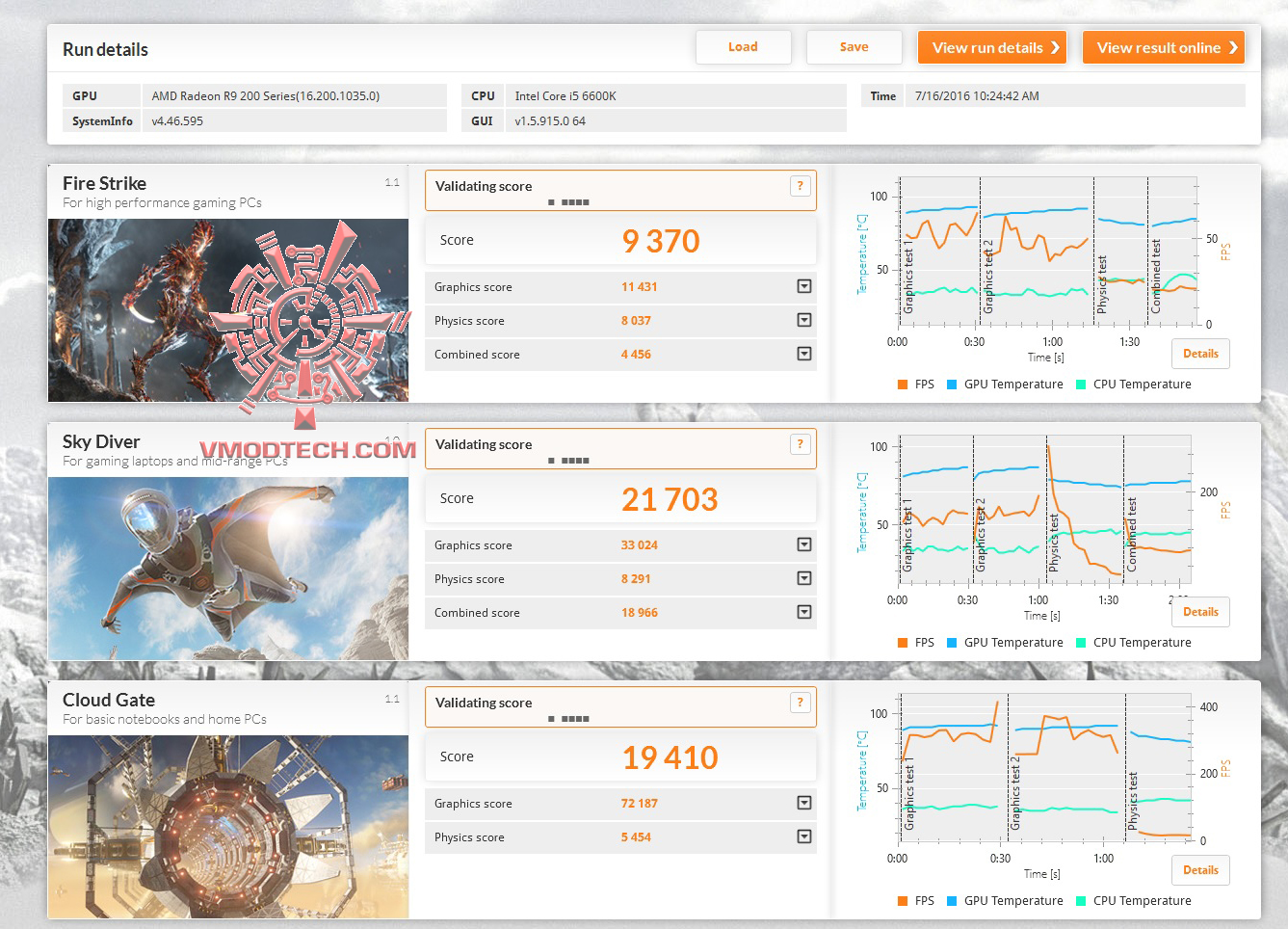Click GPU Temperature legend swatch in Cloud Gate chart
This screenshot has width=1288, height=929.
point(952,901)
